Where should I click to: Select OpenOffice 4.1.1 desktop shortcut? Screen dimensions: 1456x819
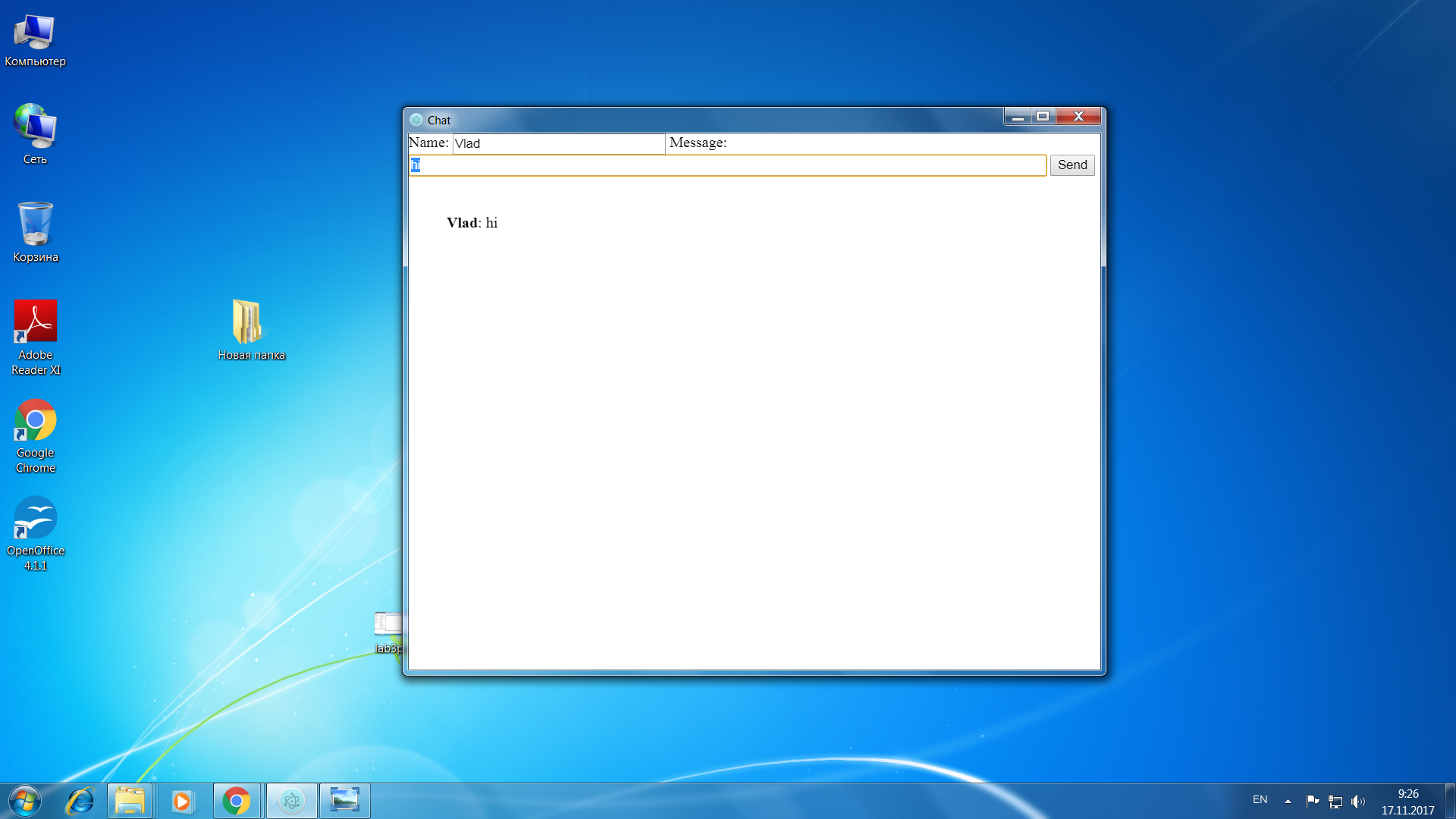point(35,532)
